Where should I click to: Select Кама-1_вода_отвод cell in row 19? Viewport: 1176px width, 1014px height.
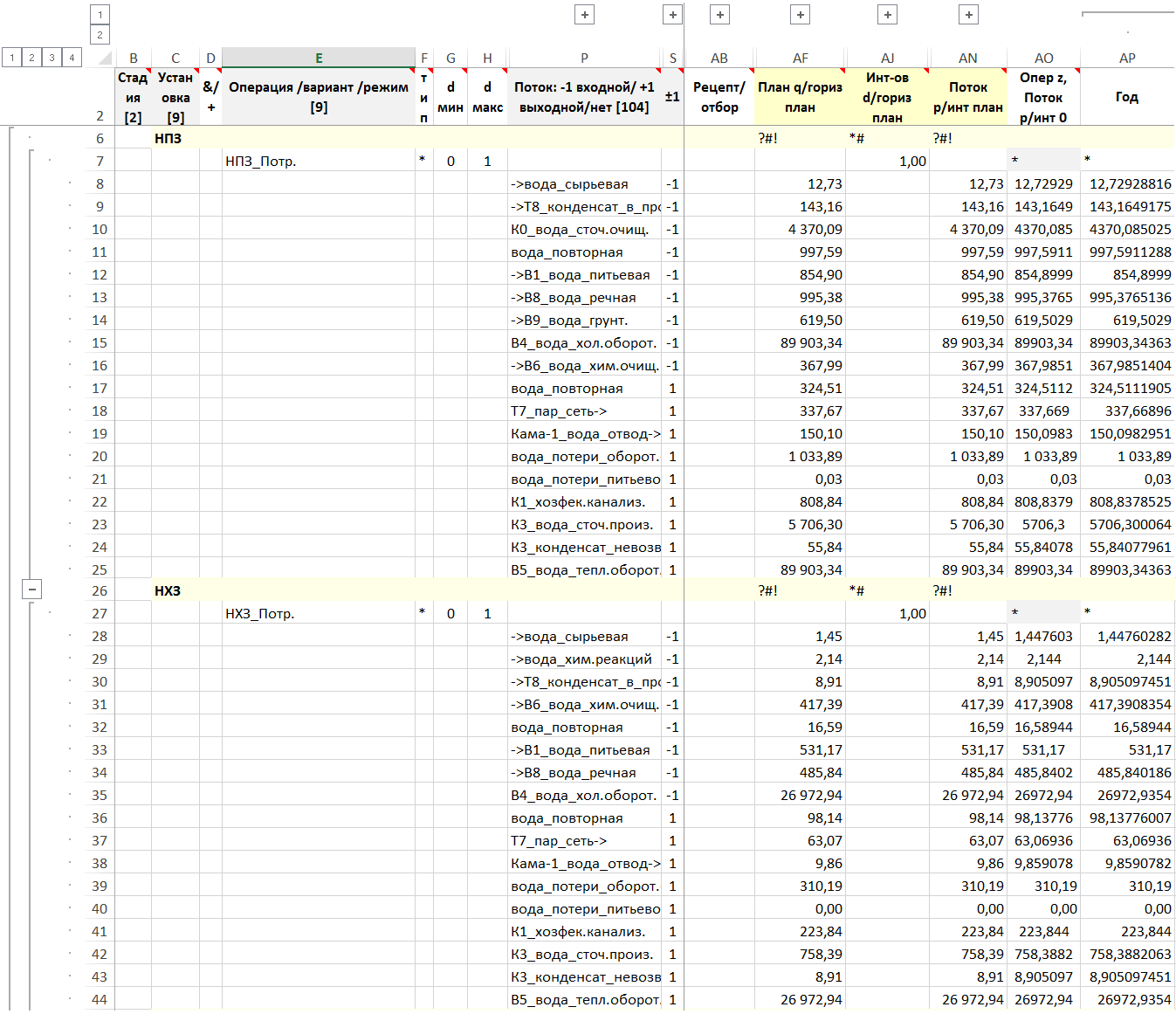pos(584,434)
